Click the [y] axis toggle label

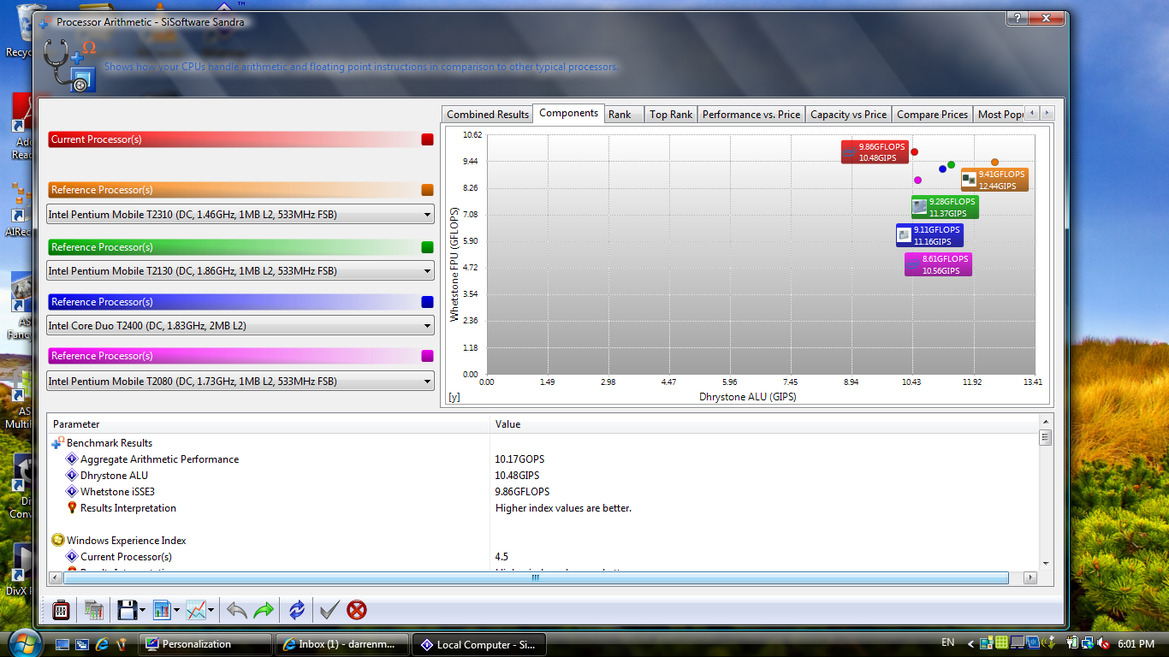[454, 397]
